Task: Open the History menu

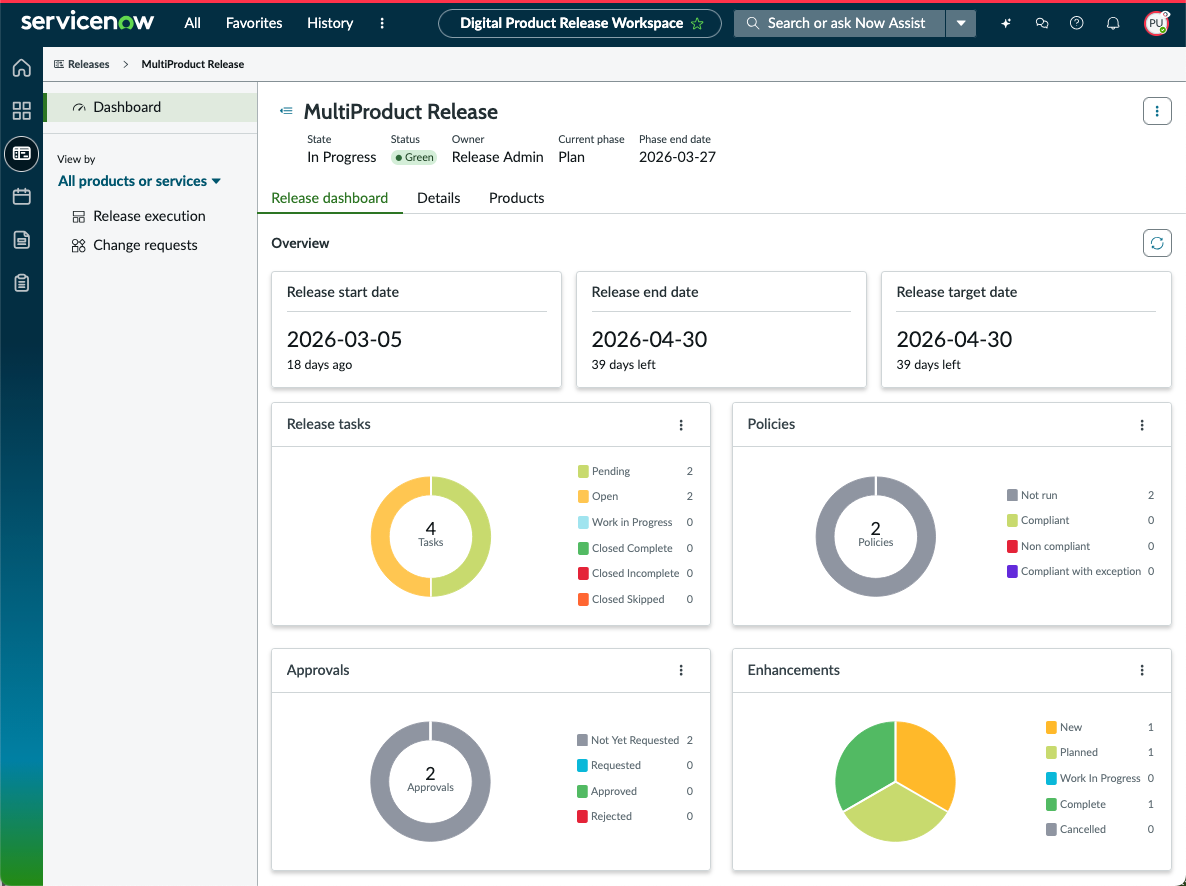Action: click(x=330, y=23)
